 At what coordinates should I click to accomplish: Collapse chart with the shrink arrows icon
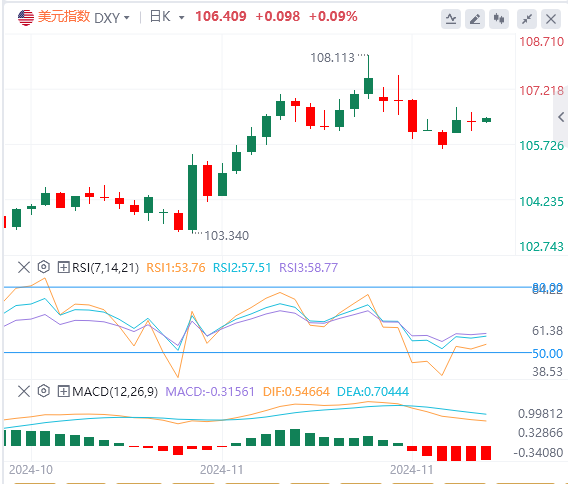click(527, 18)
